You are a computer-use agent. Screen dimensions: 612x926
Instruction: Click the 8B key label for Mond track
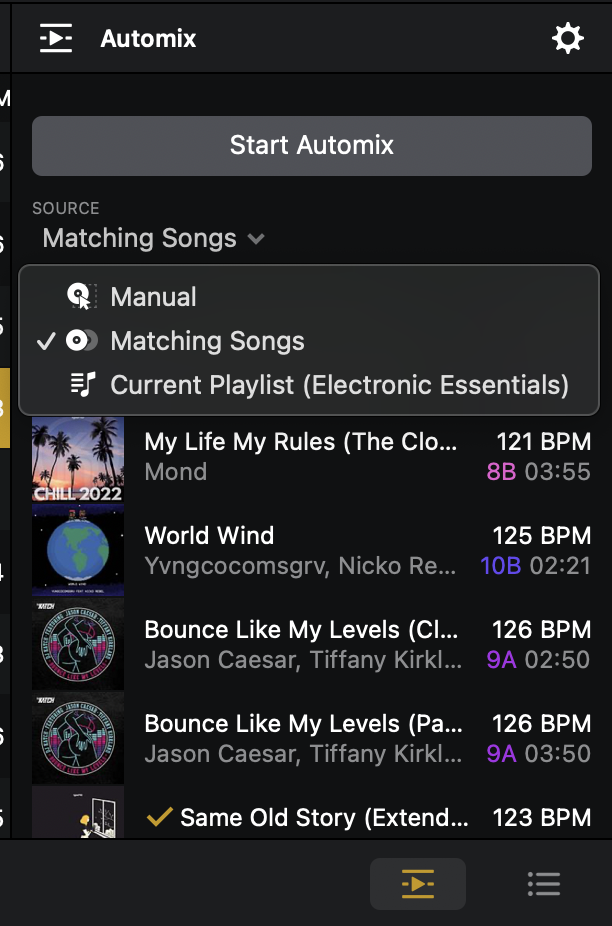(x=501, y=472)
